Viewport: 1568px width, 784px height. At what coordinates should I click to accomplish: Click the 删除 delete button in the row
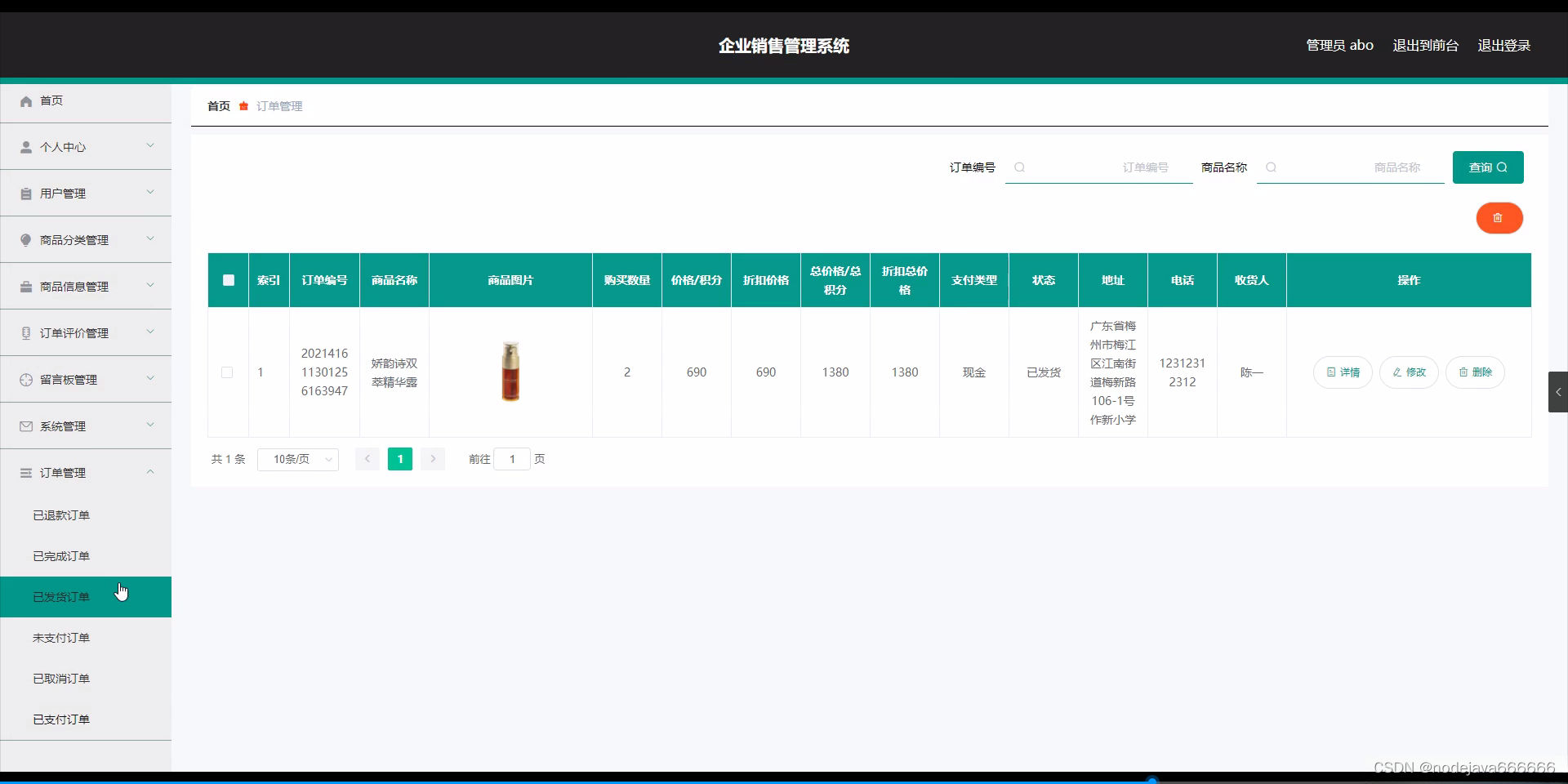click(x=1475, y=372)
